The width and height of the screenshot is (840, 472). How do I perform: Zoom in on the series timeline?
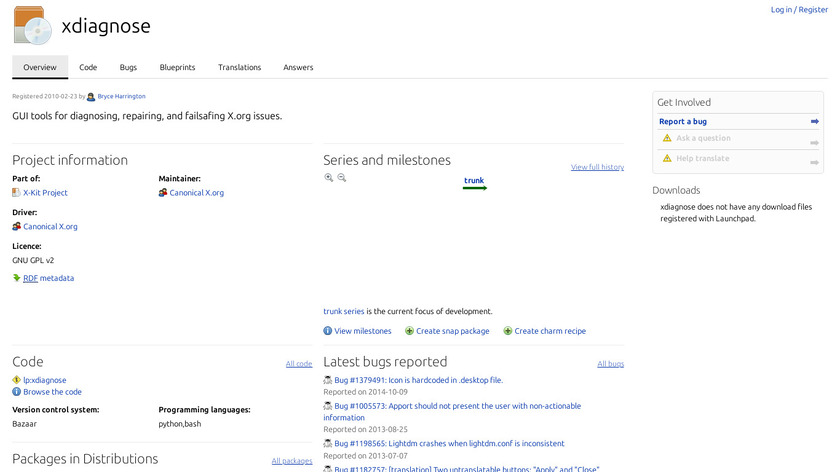click(x=329, y=177)
